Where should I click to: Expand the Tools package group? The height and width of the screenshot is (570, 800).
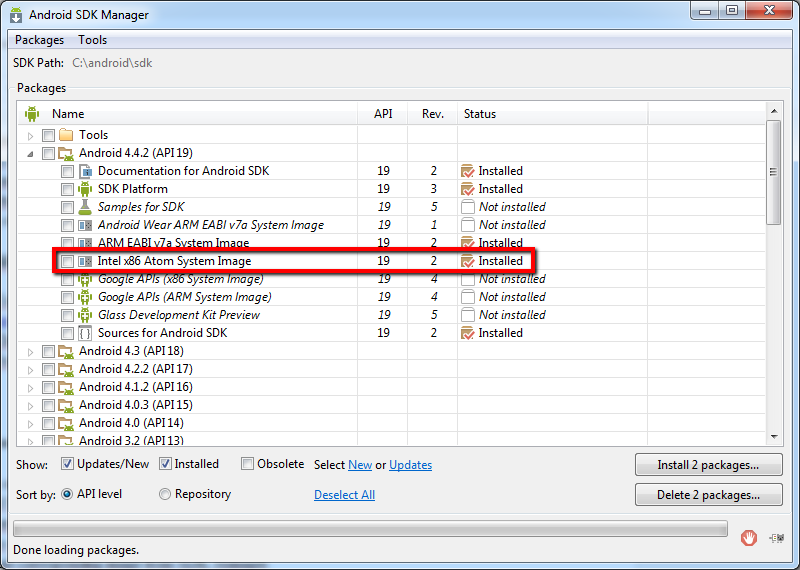coord(30,136)
